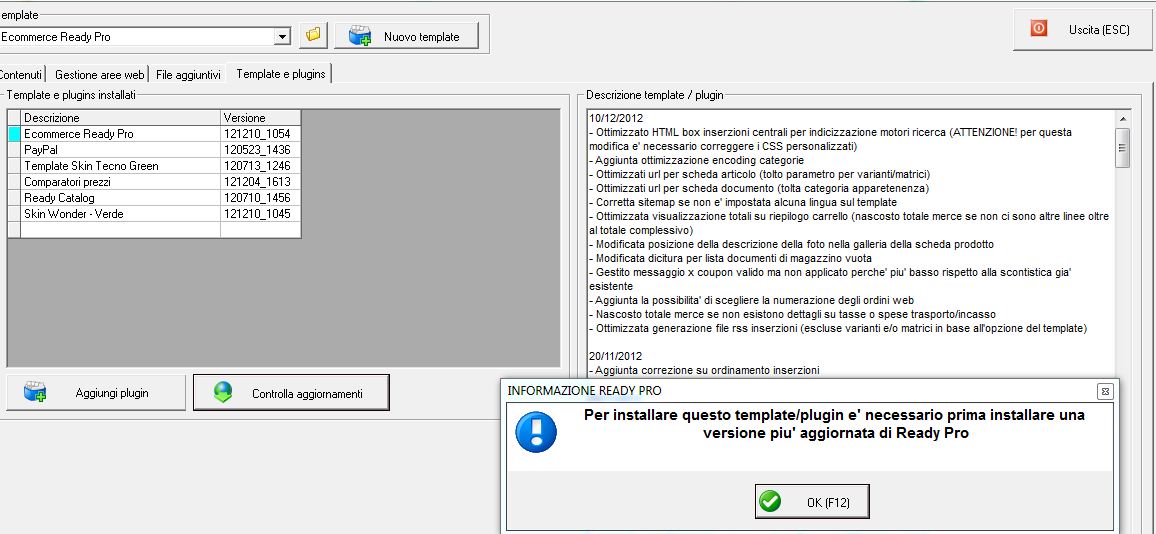Expand the Ecommerce Ready Pro template dropdown
The height and width of the screenshot is (534, 1156).
(282, 36)
